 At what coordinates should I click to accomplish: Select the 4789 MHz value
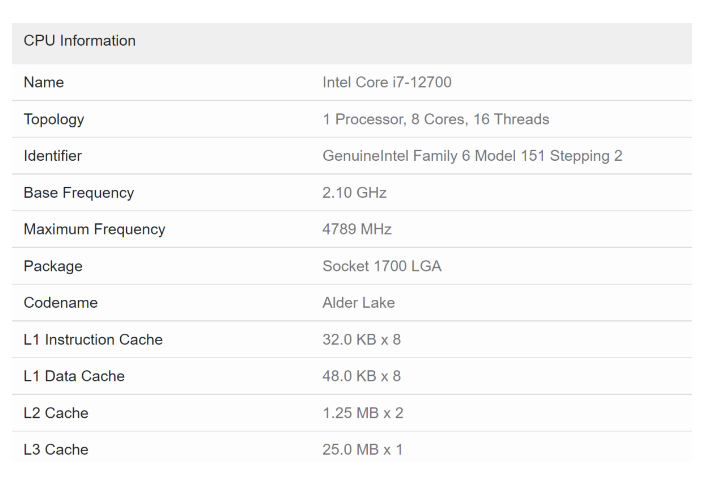pos(357,230)
